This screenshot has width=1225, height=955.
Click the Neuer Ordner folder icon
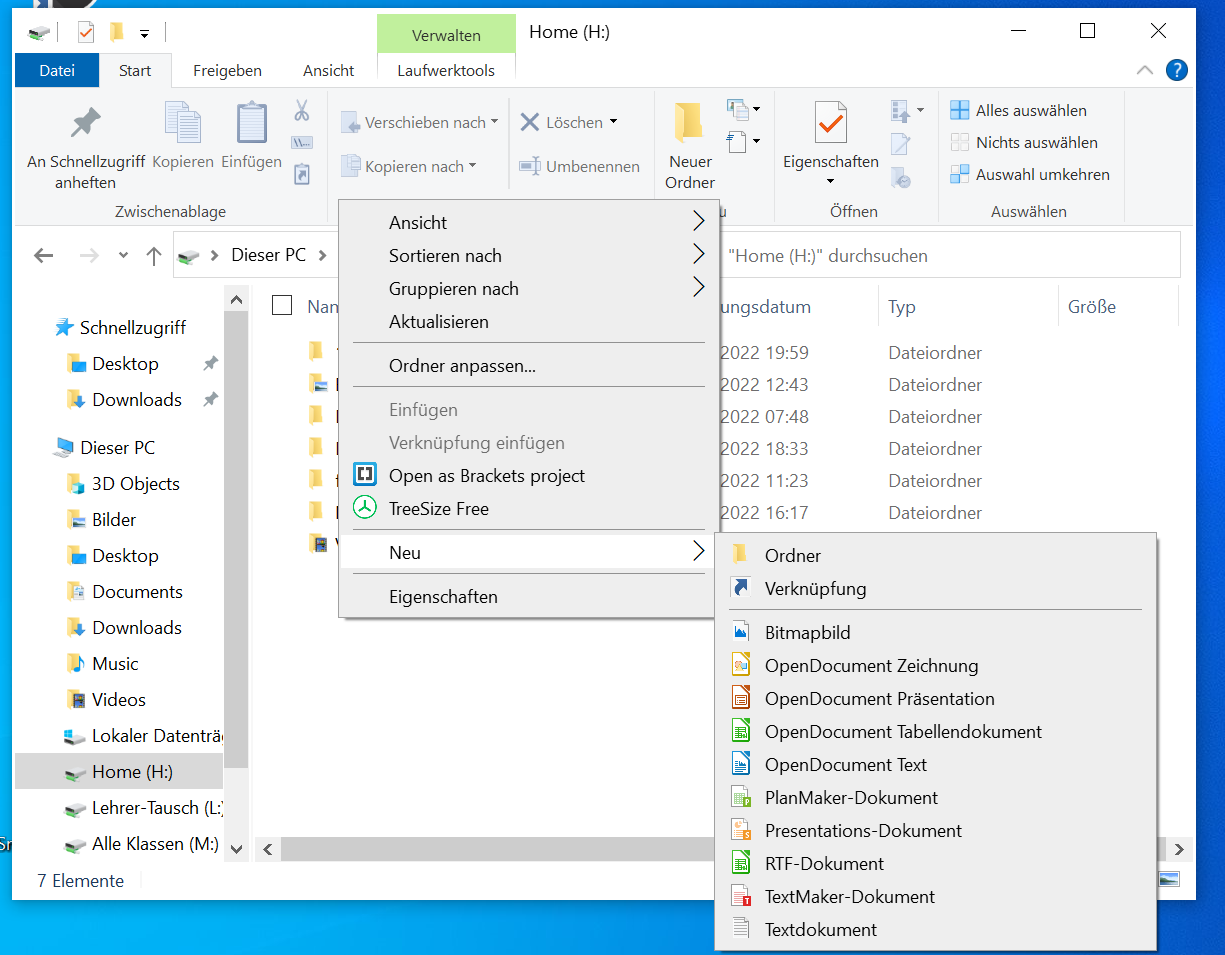point(689,122)
